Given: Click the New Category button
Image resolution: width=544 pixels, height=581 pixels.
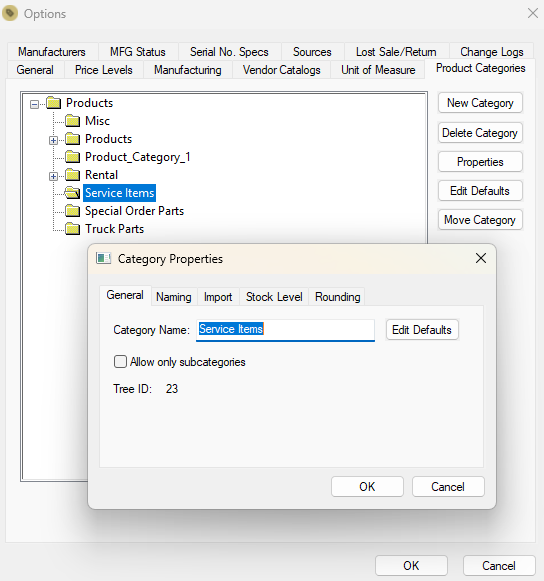Looking at the screenshot, I should pyautogui.click(x=480, y=103).
